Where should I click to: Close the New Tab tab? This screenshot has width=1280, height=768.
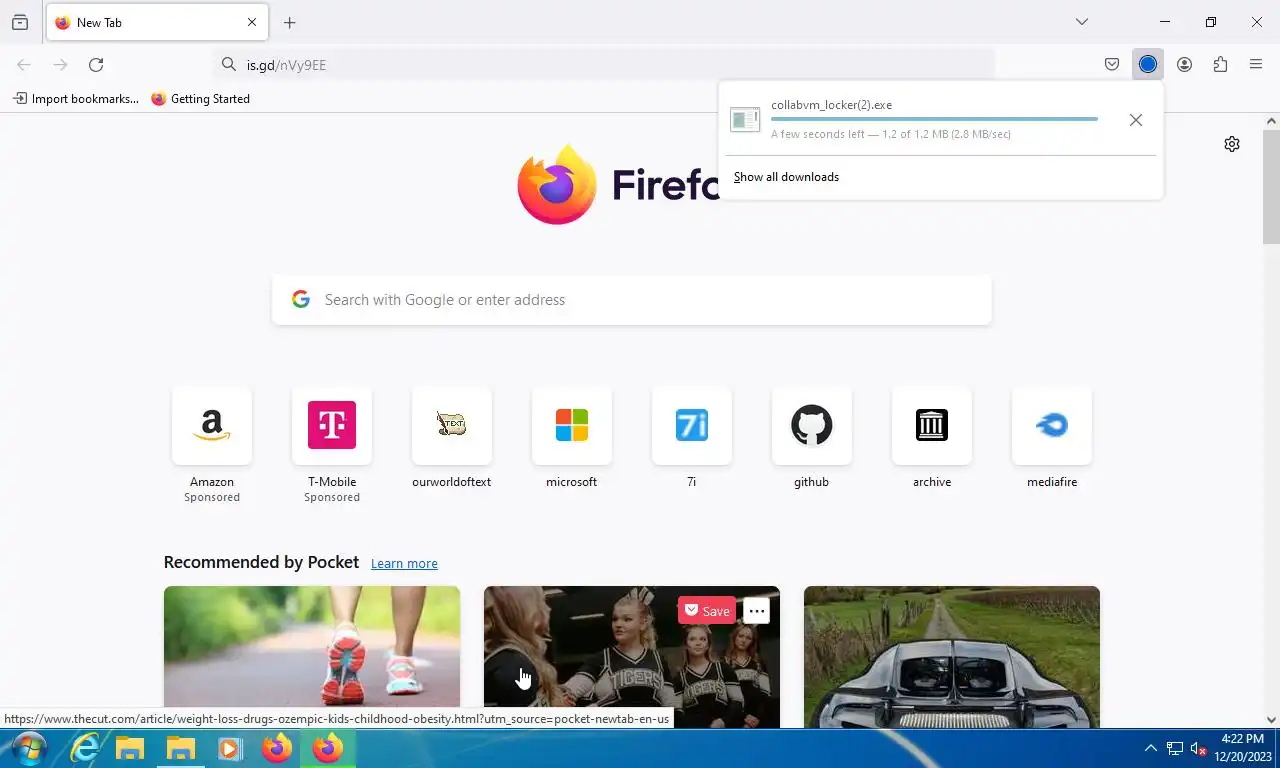coord(252,22)
